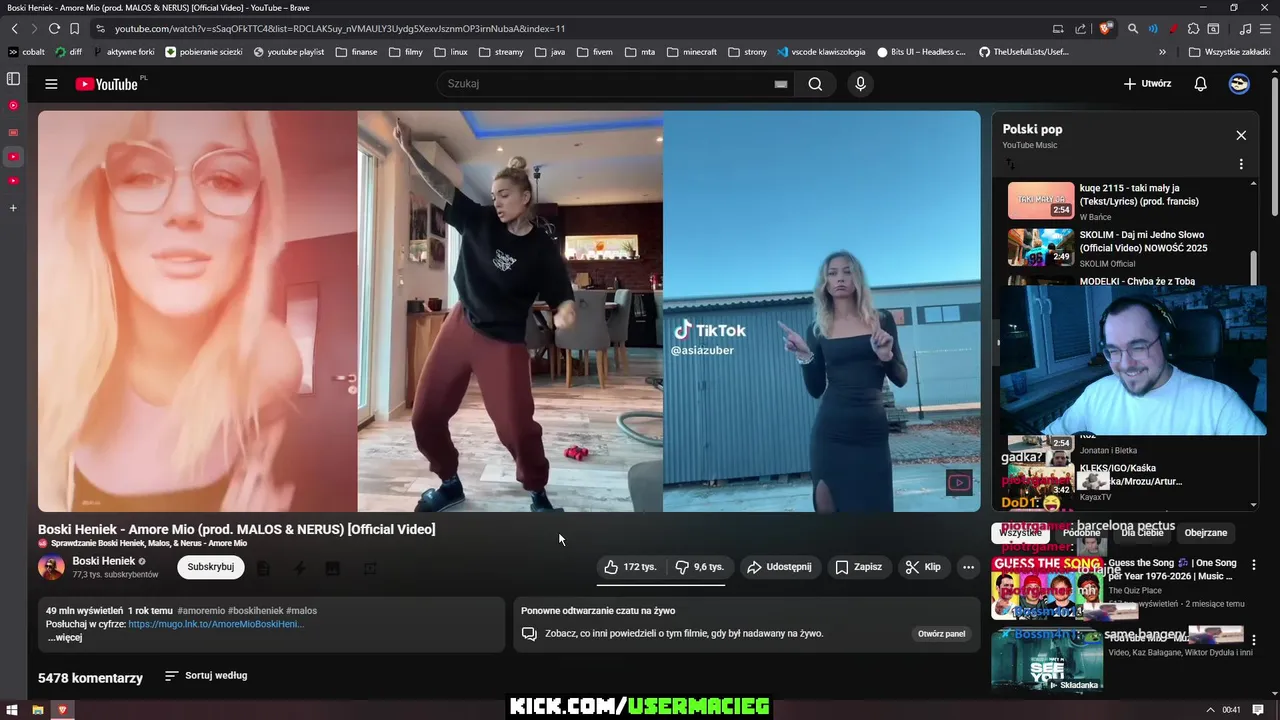1280x720 pixels.
Task: Go back in browser history
Action: click(14, 29)
